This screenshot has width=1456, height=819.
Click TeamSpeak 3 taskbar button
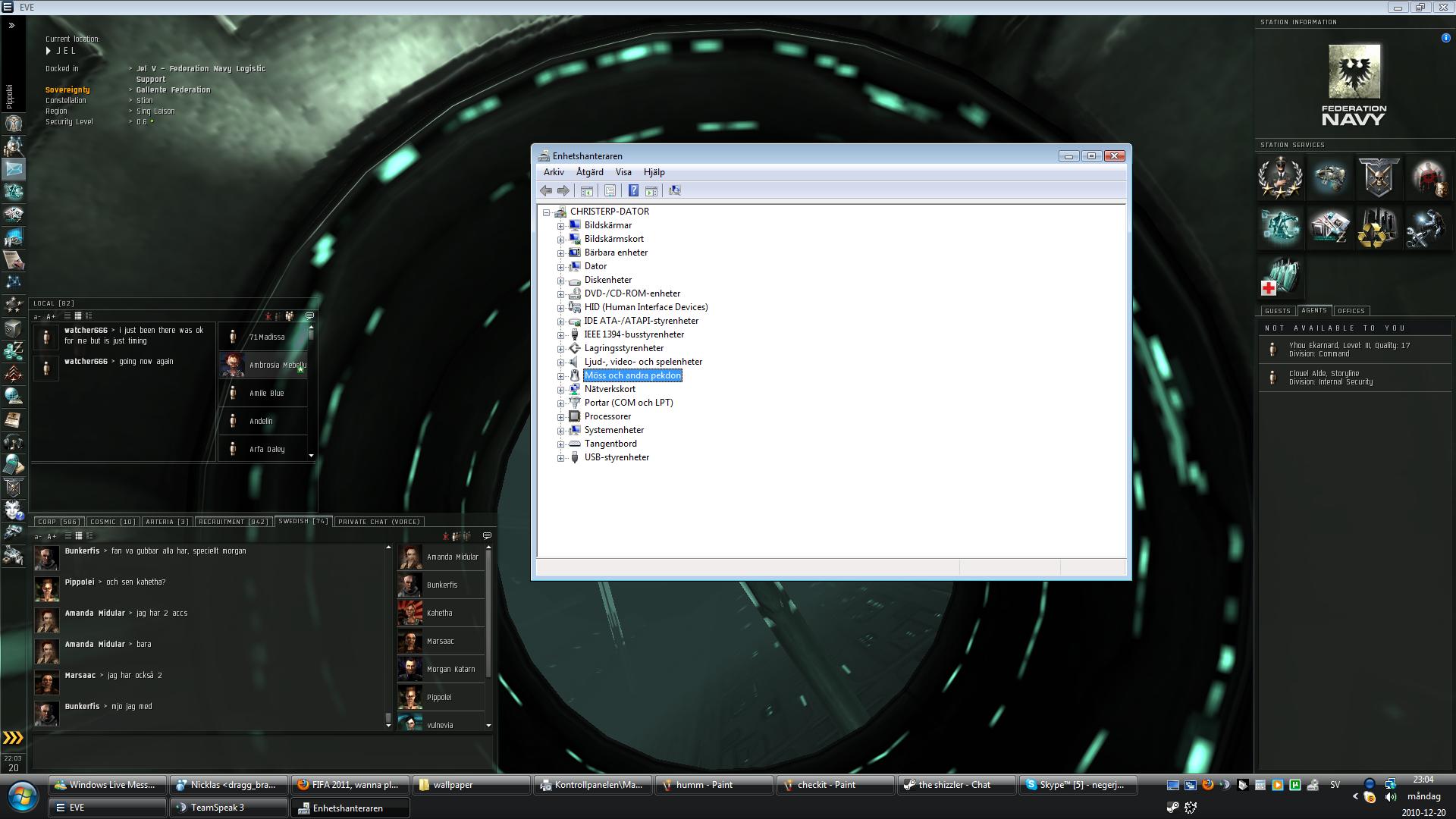pyautogui.click(x=227, y=808)
